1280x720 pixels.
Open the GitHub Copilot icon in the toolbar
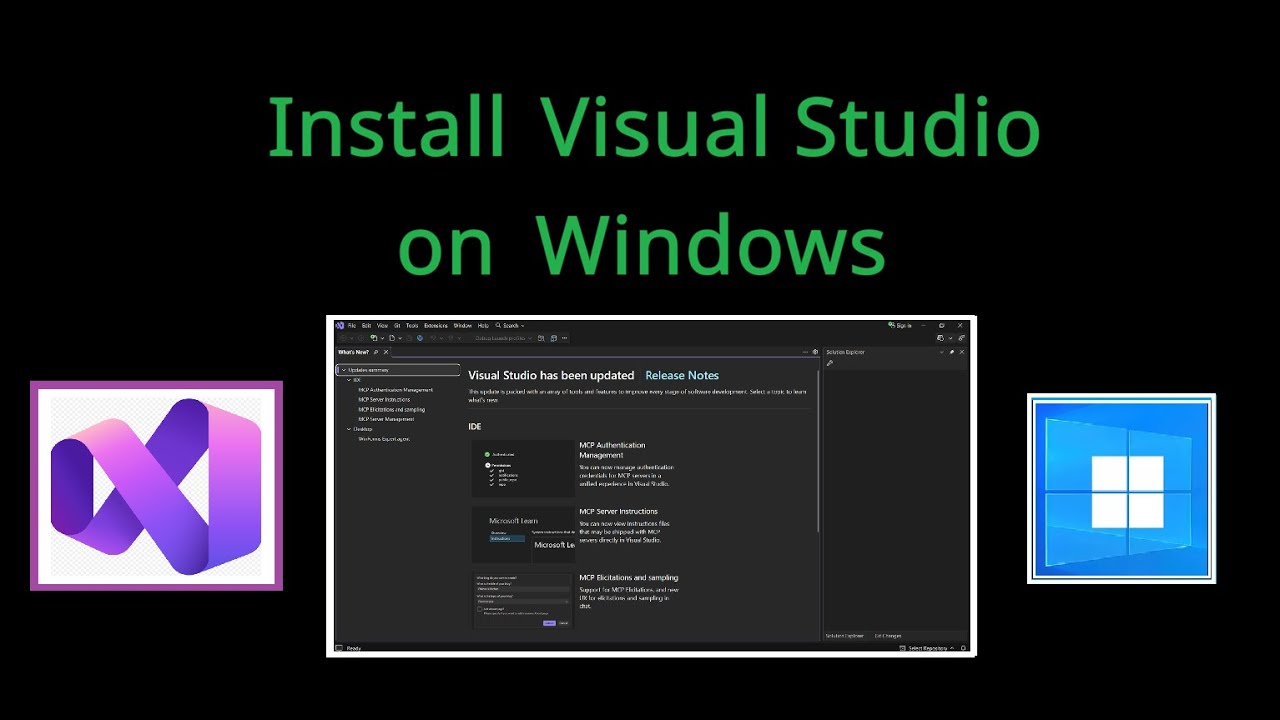pos(942,338)
